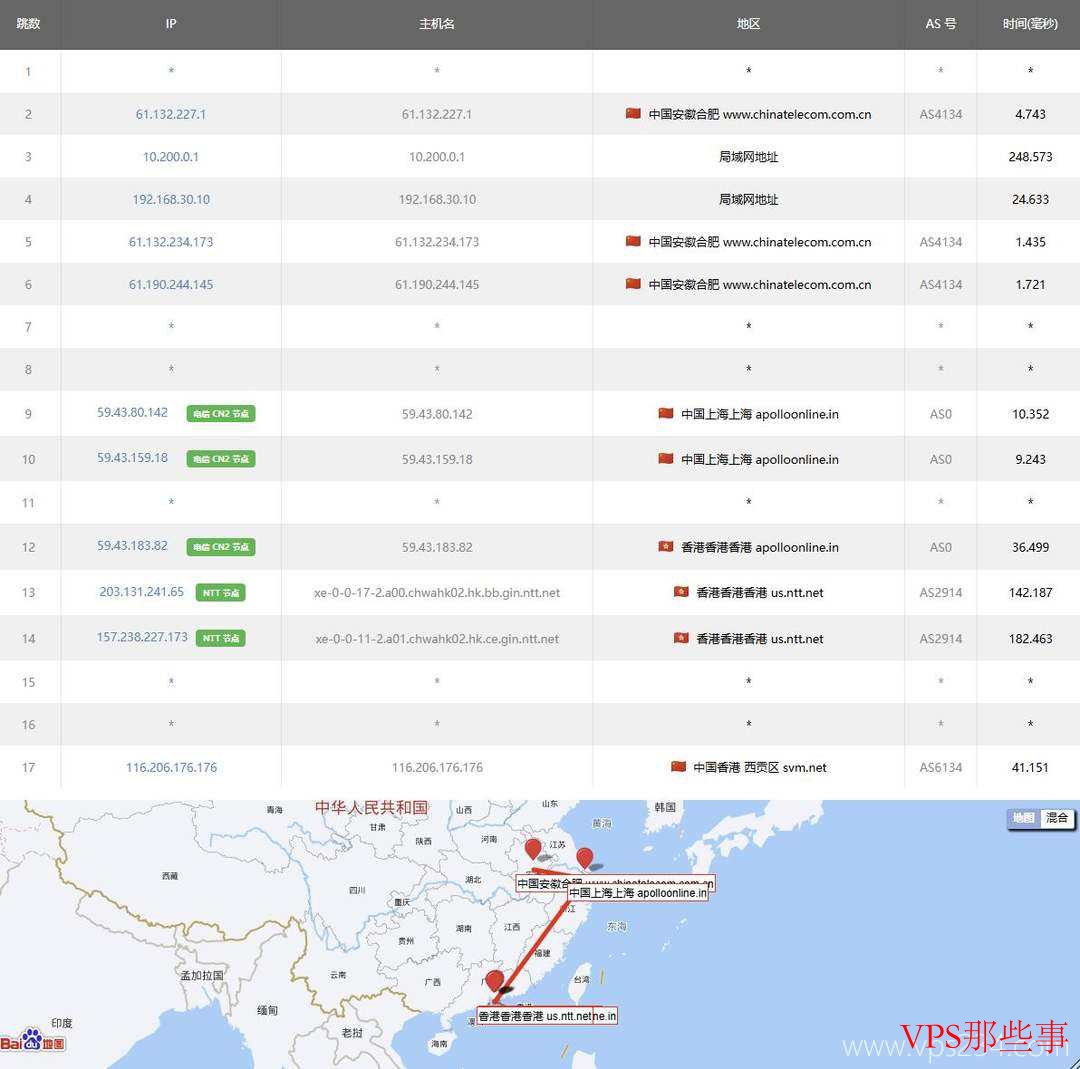Switch map to 地图 view
The height and width of the screenshot is (1069, 1080).
(1024, 818)
